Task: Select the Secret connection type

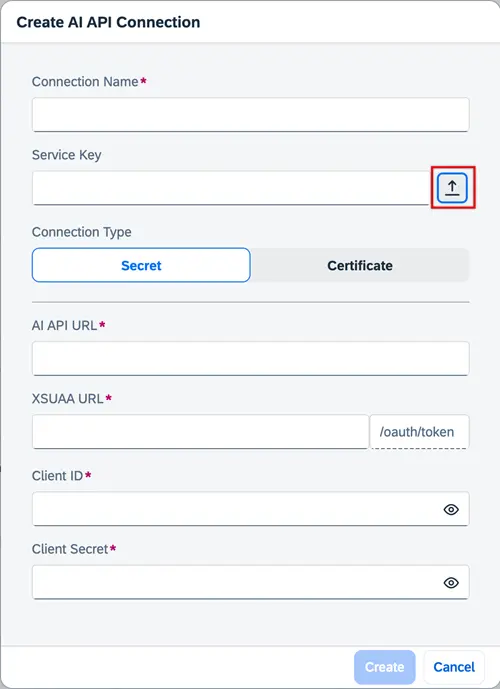Action: (x=141, y=265)
